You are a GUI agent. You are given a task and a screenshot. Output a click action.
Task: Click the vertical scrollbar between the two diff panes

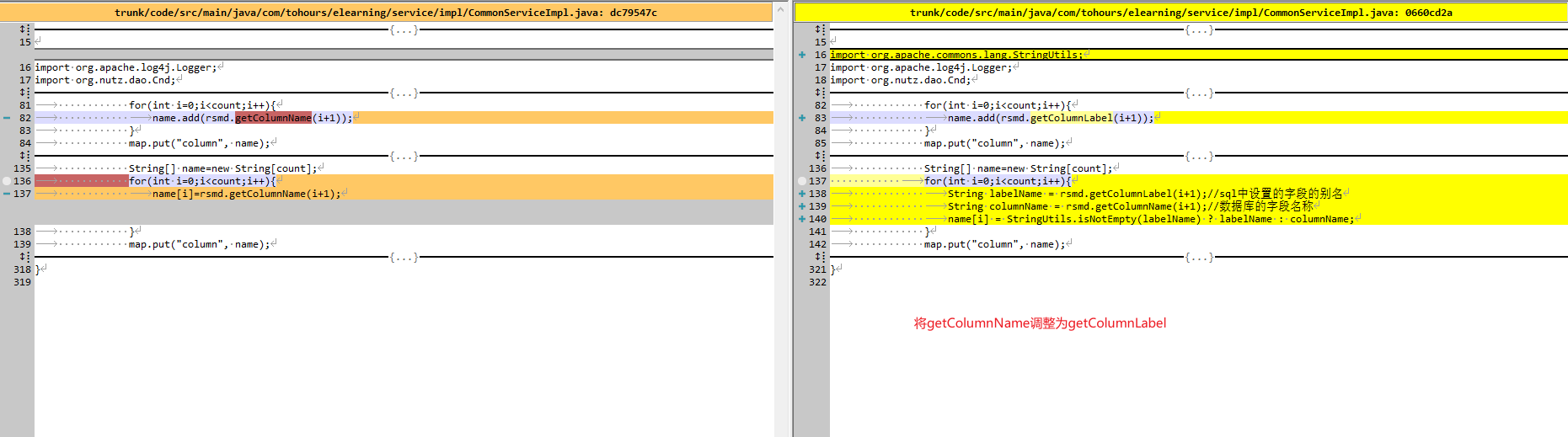(x=780, y=219)
